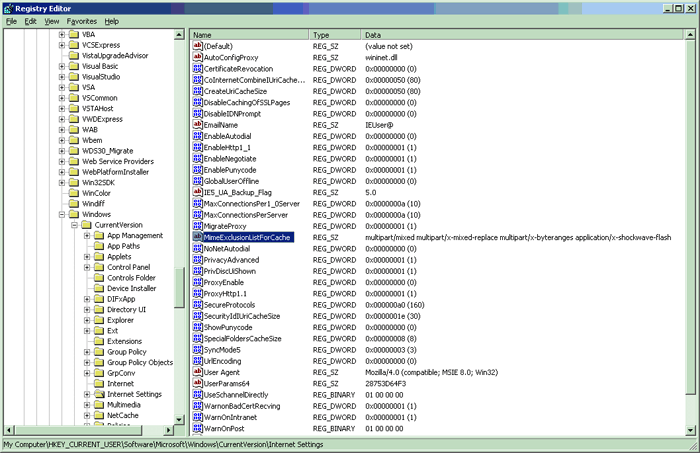Open the View menu
Viewport: 700px width, 453px height.
tap(51, 21)
